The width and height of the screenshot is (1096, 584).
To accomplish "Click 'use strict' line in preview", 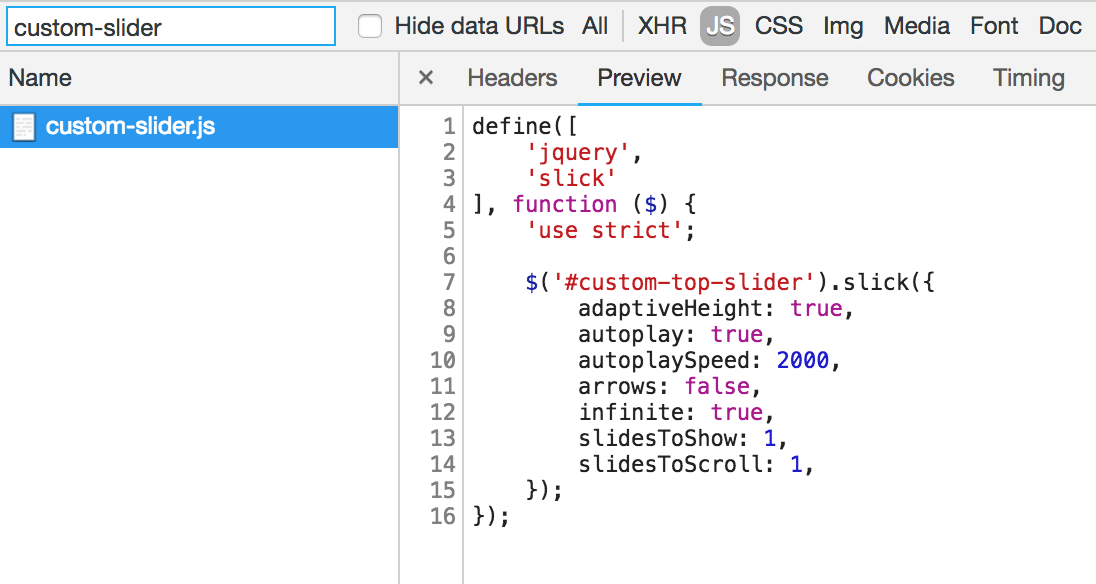I will pos(610,230).
